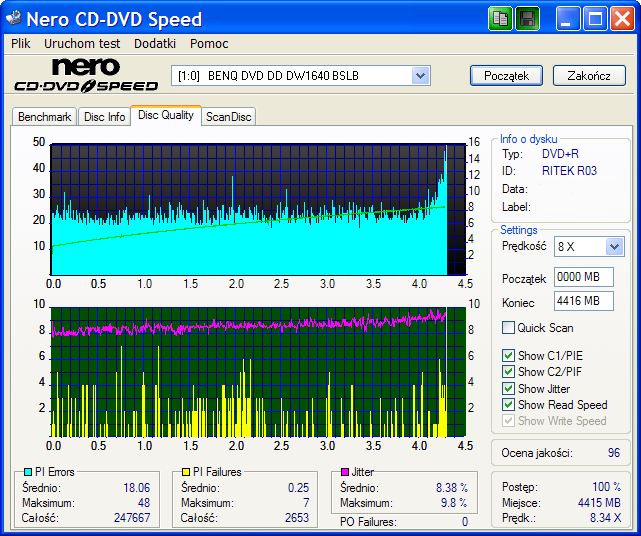Select the Disc Quality tab
This screenshot has height=536, width=641.
166,115
